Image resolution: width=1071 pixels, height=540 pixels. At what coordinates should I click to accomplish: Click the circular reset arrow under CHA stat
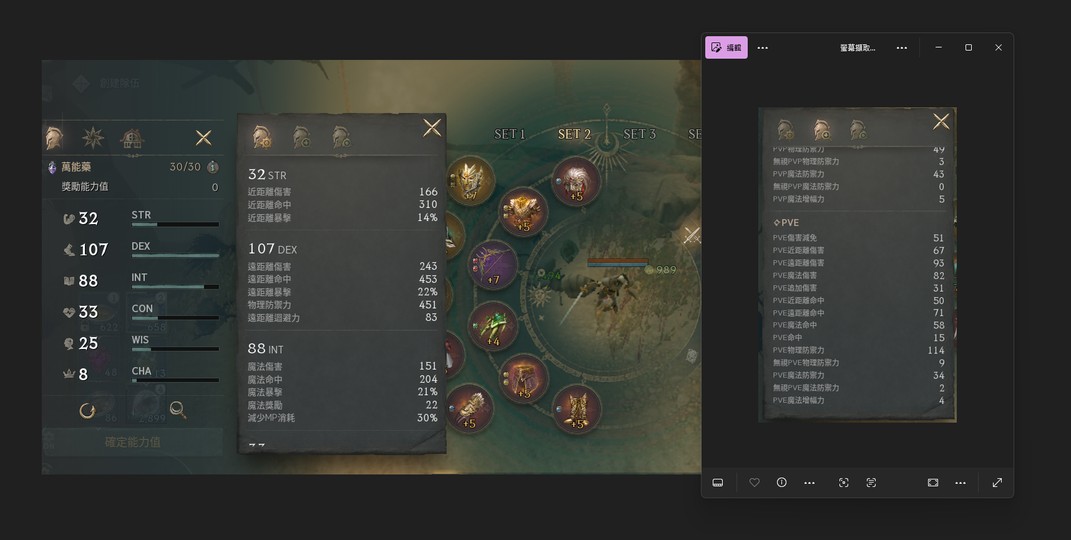[x=87, y=410]
